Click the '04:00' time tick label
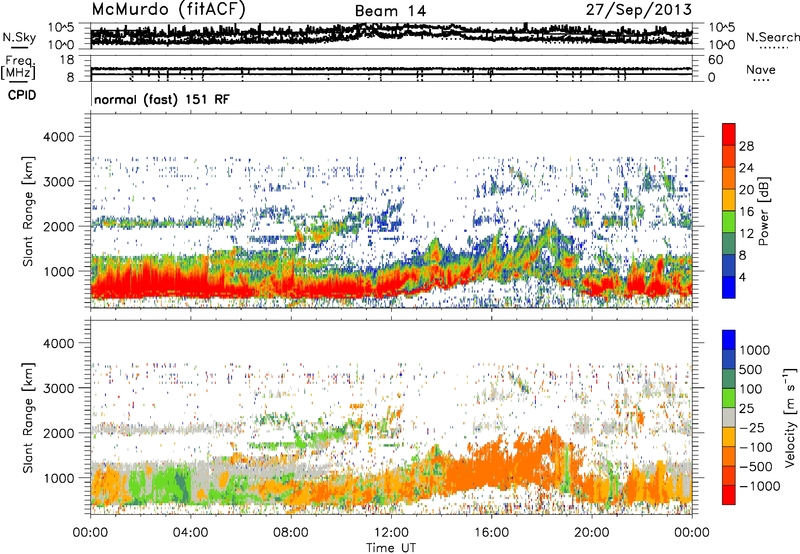Image resolution: width=800 pixels, height=554 pixels. coord(190,533)
